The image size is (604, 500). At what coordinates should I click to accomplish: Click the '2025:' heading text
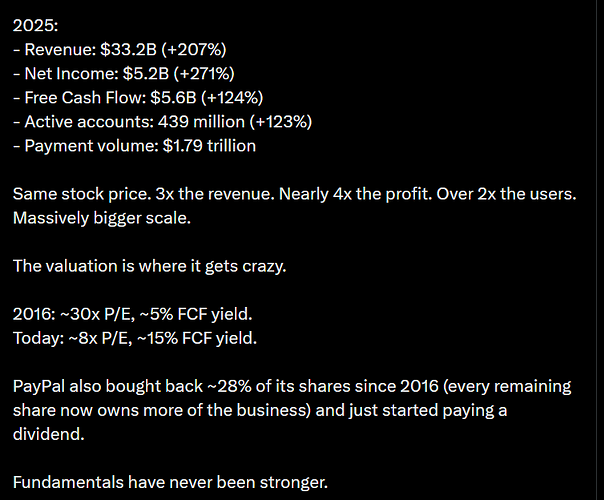pyautogui.click(x=35, y=26)
